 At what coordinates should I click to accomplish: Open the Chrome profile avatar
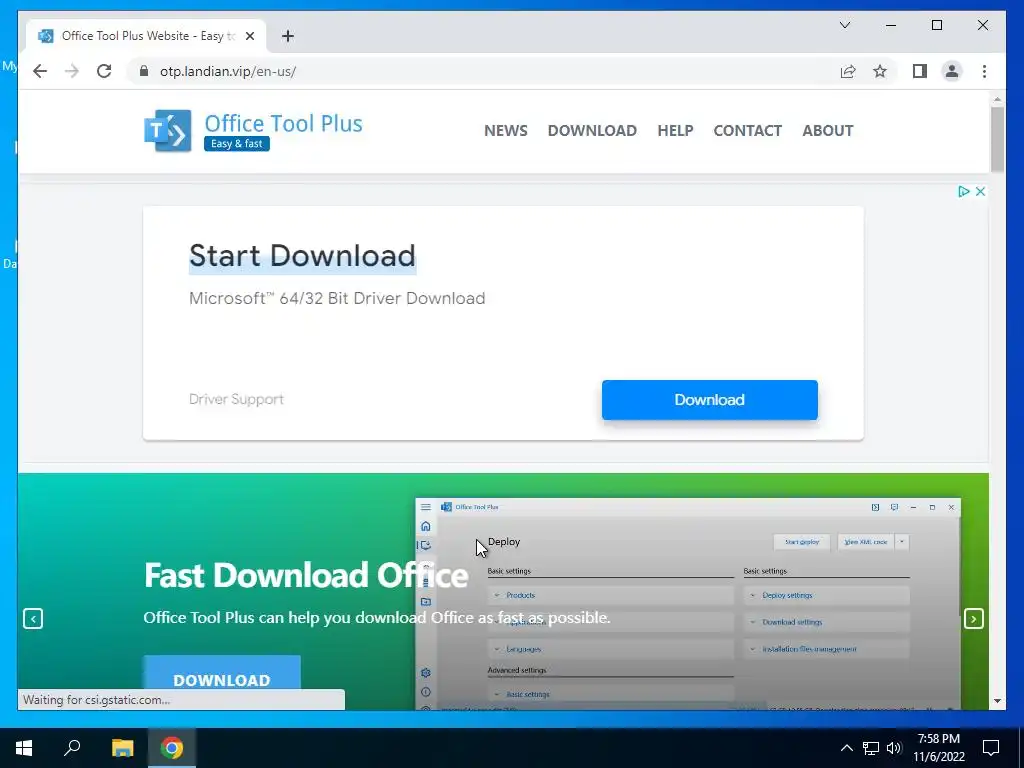click(x=952, y=71)
